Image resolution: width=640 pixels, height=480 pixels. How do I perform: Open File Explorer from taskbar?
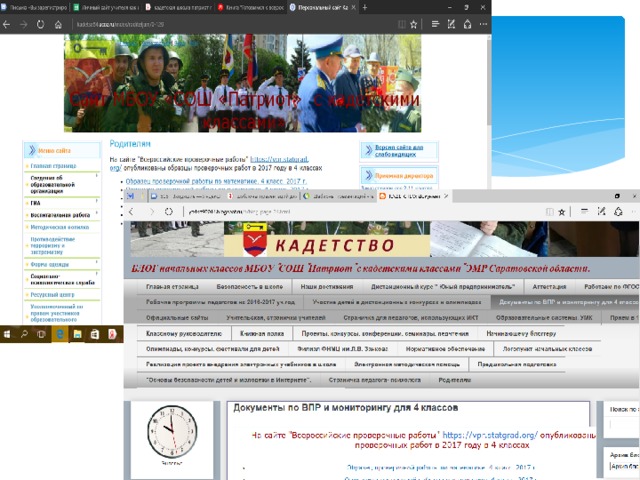point(77,334)
